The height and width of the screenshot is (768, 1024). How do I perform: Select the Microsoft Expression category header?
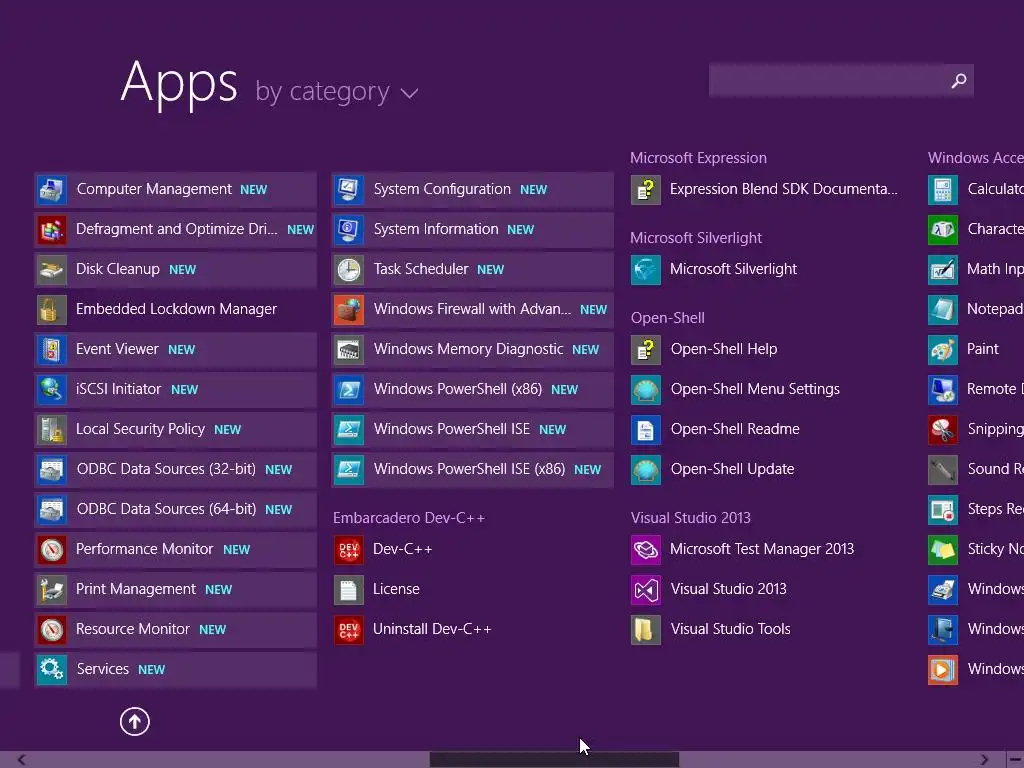click(x=698, y=158)
